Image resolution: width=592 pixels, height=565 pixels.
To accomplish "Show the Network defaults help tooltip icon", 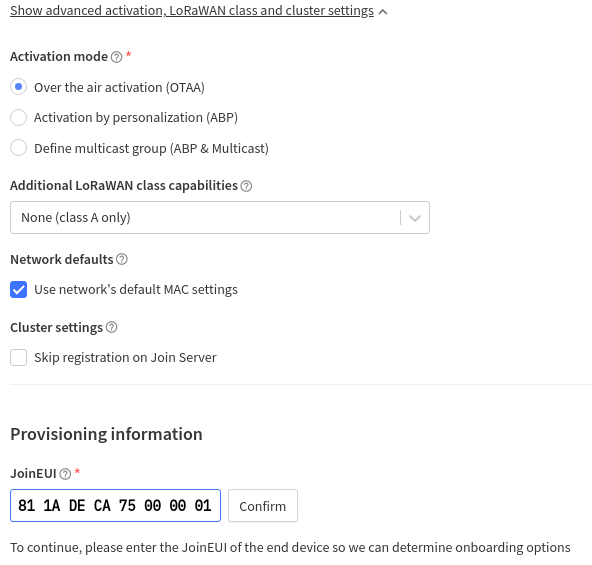I will [x=122, y=259].
